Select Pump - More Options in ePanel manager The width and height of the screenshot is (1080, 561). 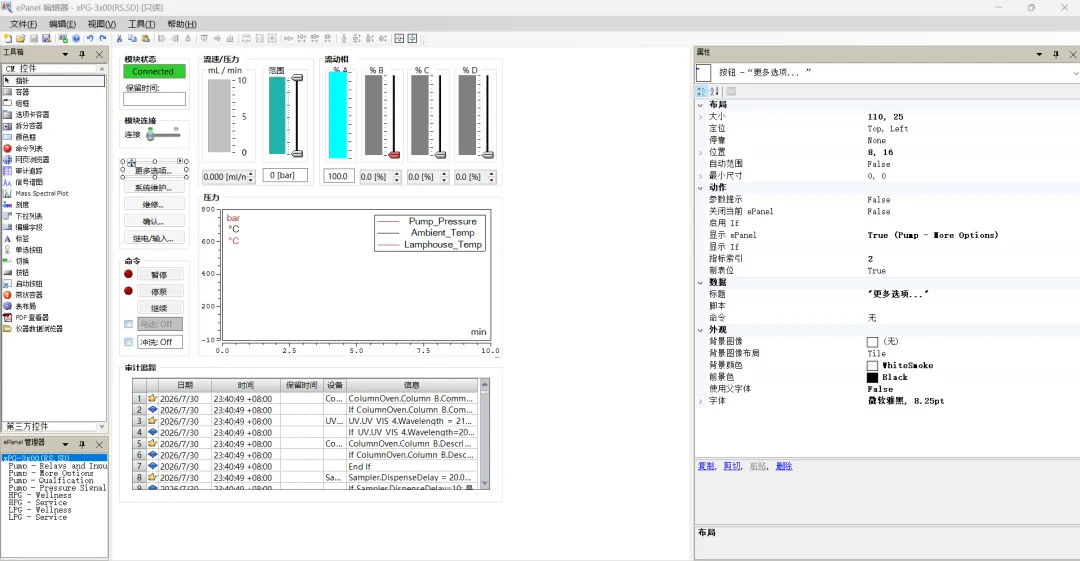(51, 473)
